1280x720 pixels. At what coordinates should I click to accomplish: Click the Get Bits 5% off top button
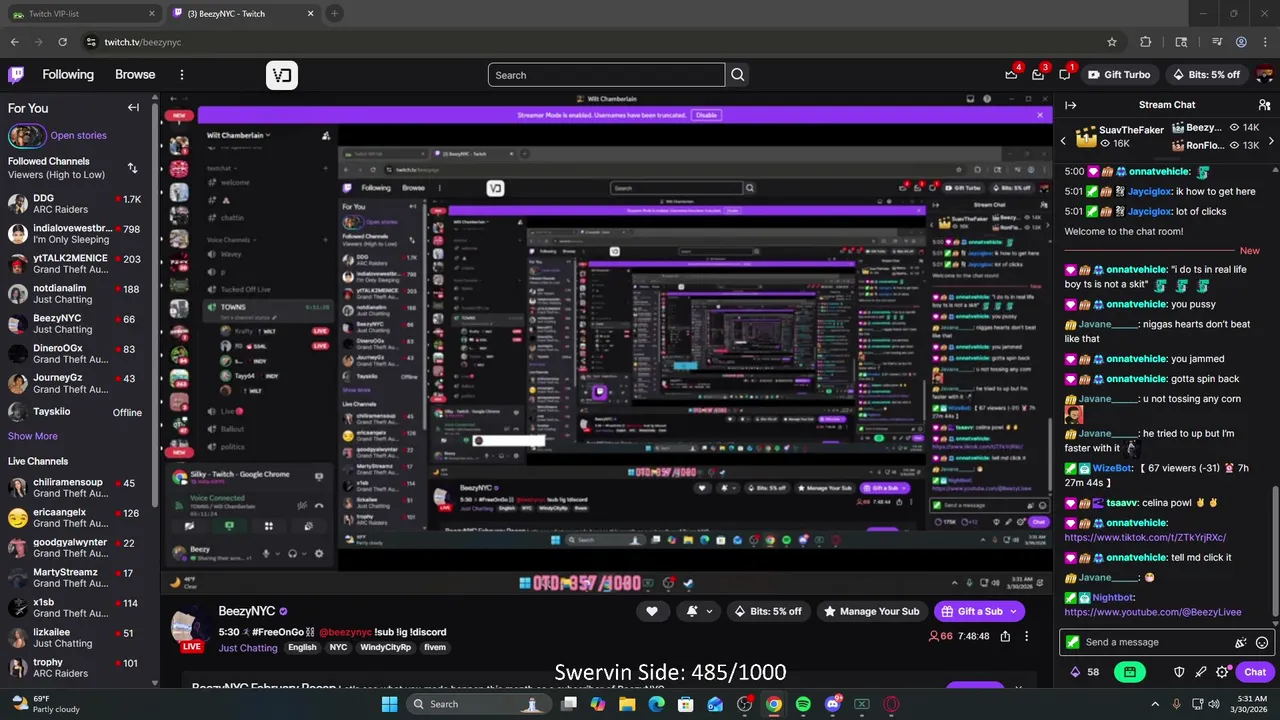(1208, 75)
